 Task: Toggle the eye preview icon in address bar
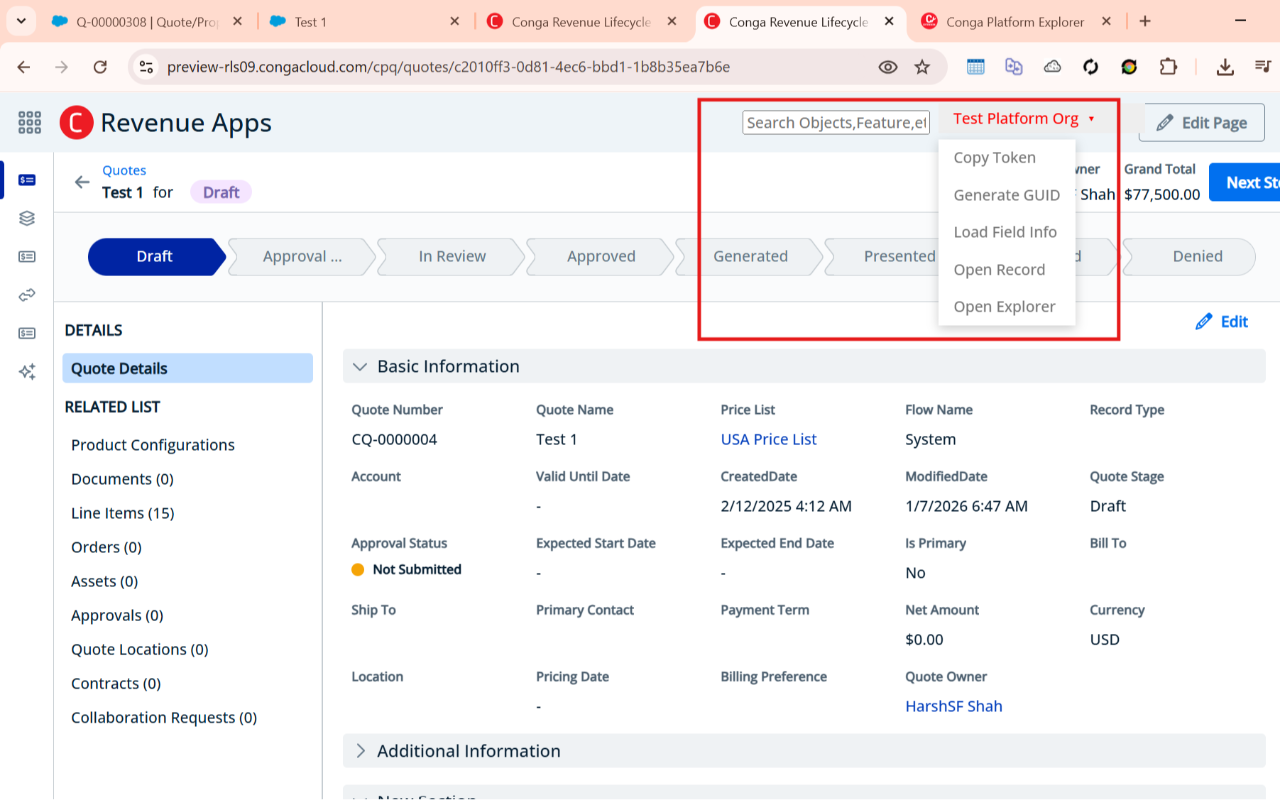click(x=887, y=66)
